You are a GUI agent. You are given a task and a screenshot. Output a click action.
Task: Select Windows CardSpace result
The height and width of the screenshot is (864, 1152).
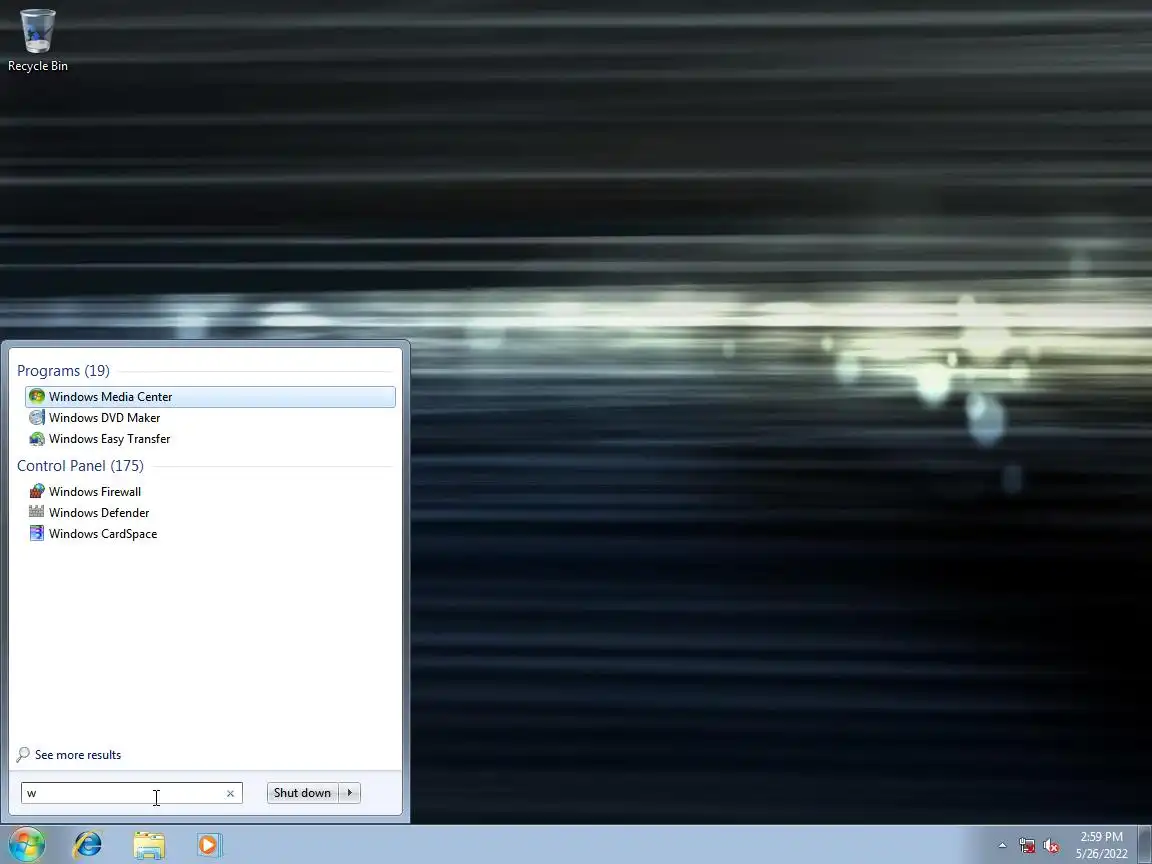(210, 534)
